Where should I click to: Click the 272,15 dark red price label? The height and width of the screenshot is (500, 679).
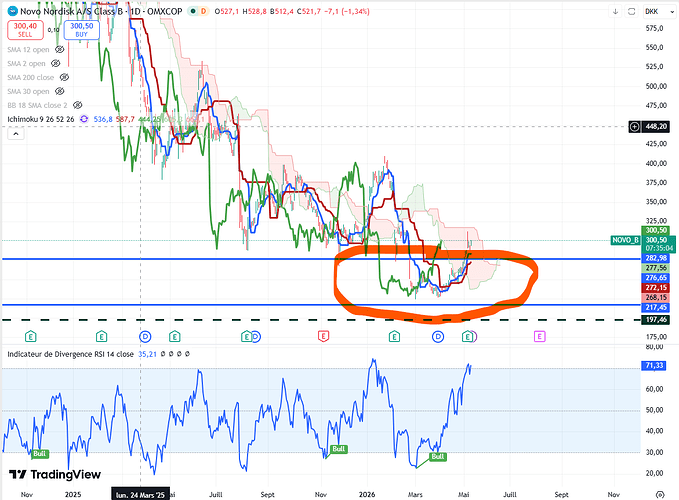coord(656,288)
